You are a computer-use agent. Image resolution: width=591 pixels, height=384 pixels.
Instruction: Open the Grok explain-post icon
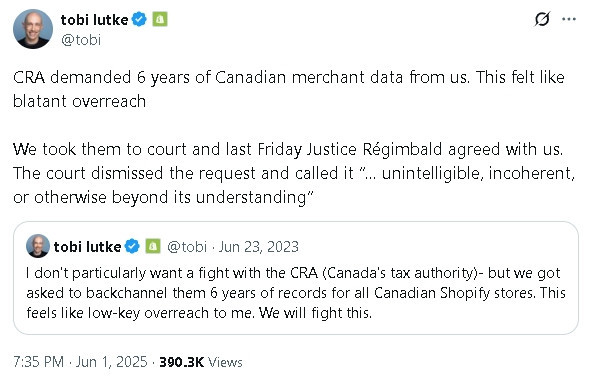[542, 19]
